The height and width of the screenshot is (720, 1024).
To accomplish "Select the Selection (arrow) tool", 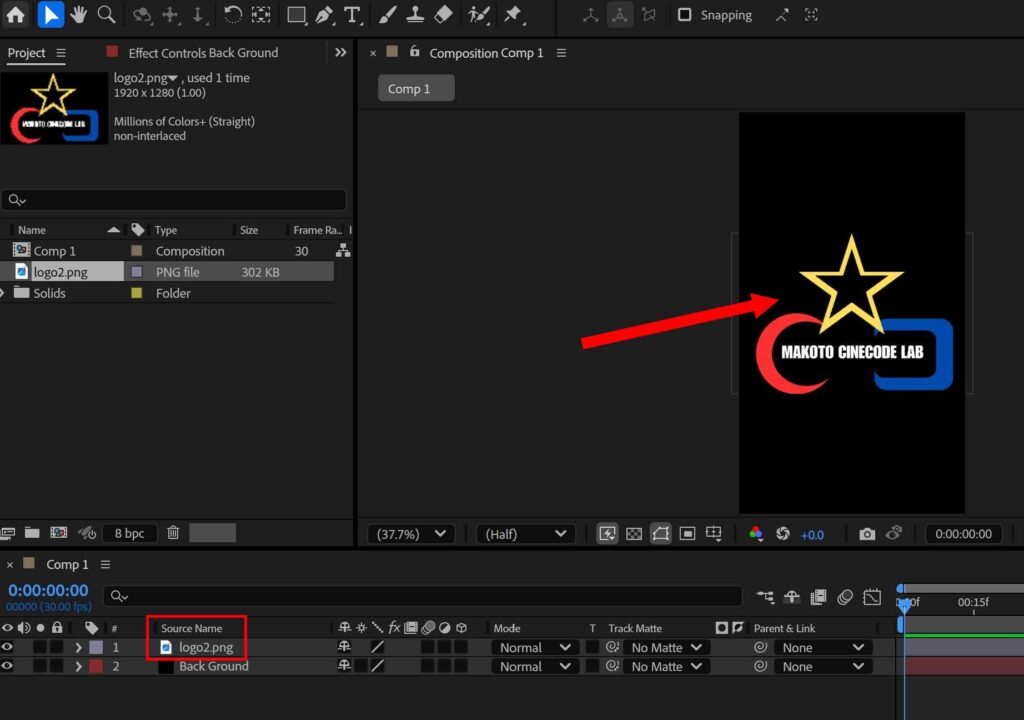I will click(50, 14).
